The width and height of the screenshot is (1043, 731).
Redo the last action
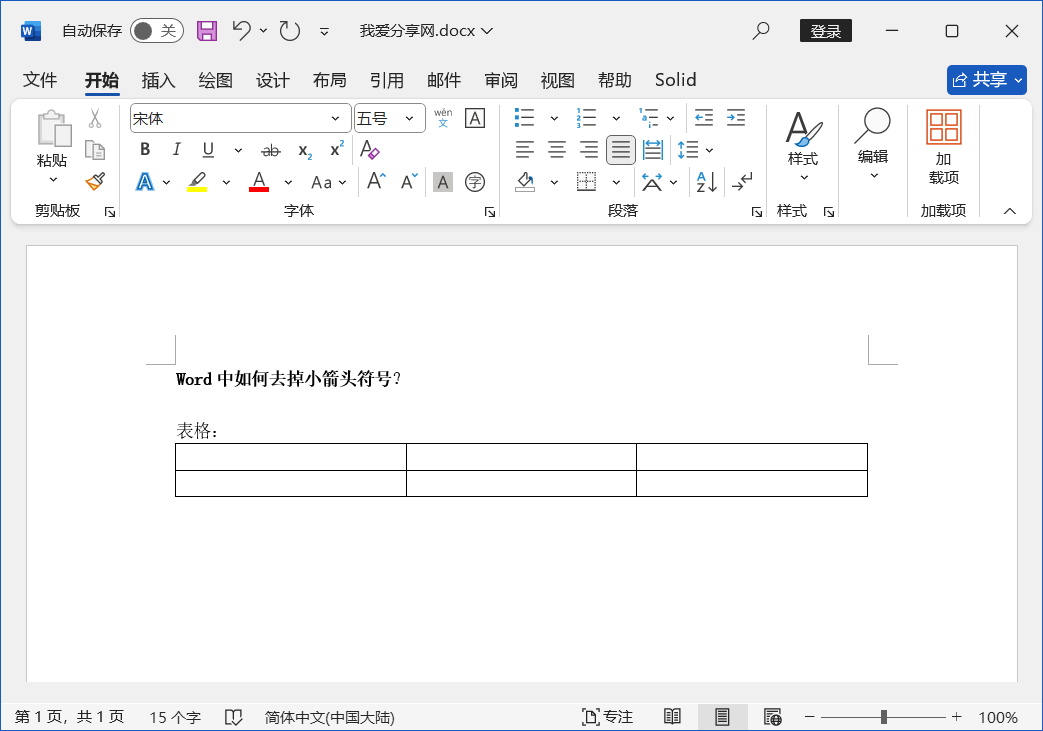(x=290, y=31)
